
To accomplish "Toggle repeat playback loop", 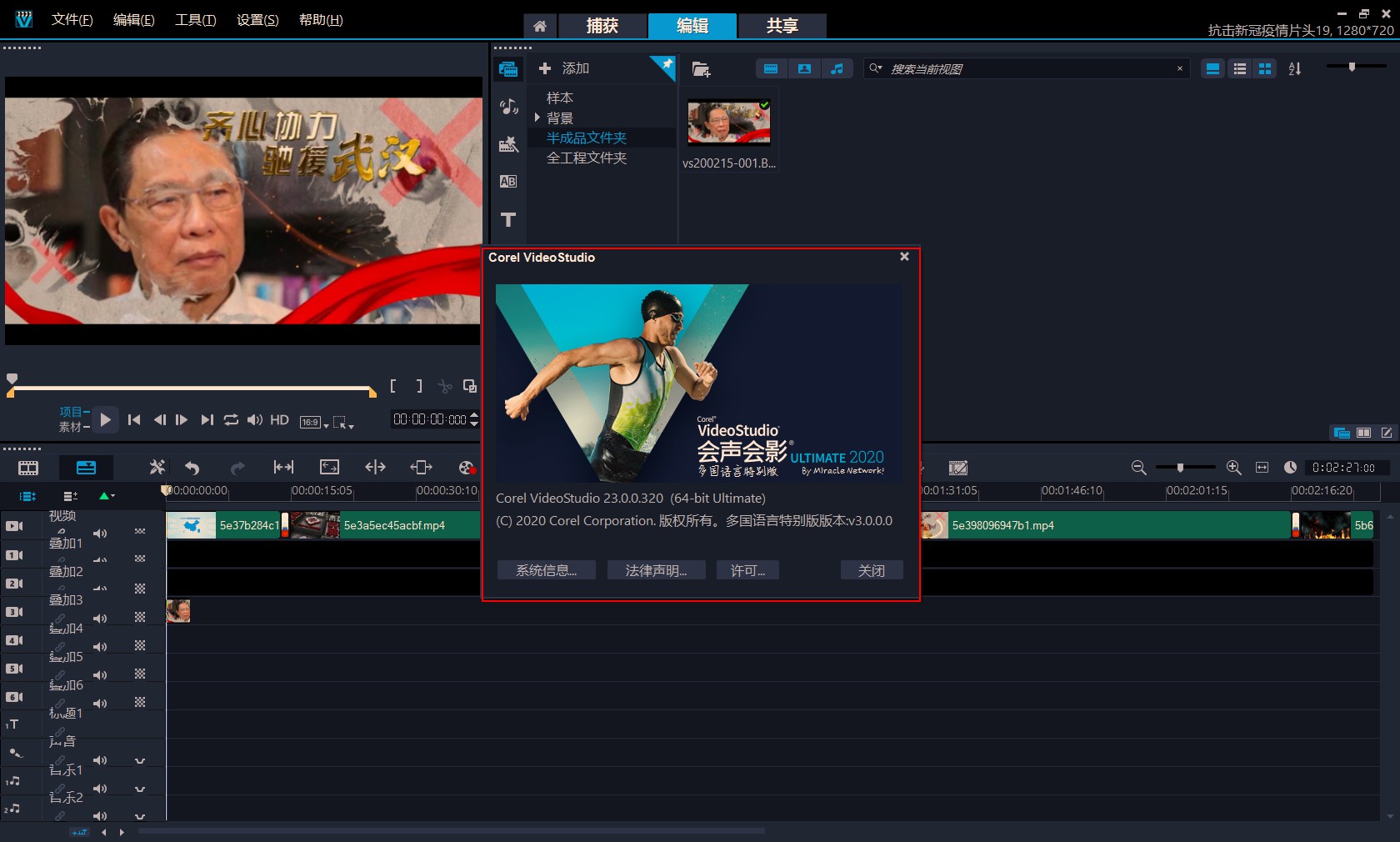I will click(231, 420).
